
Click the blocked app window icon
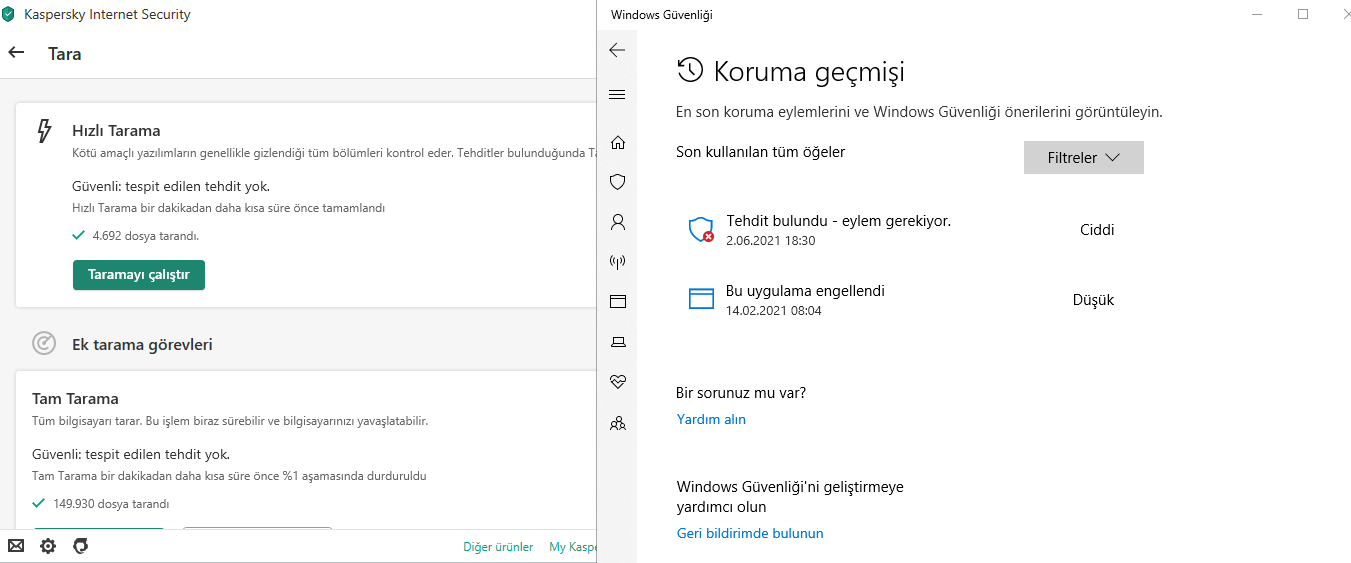[x=702, y=299]
